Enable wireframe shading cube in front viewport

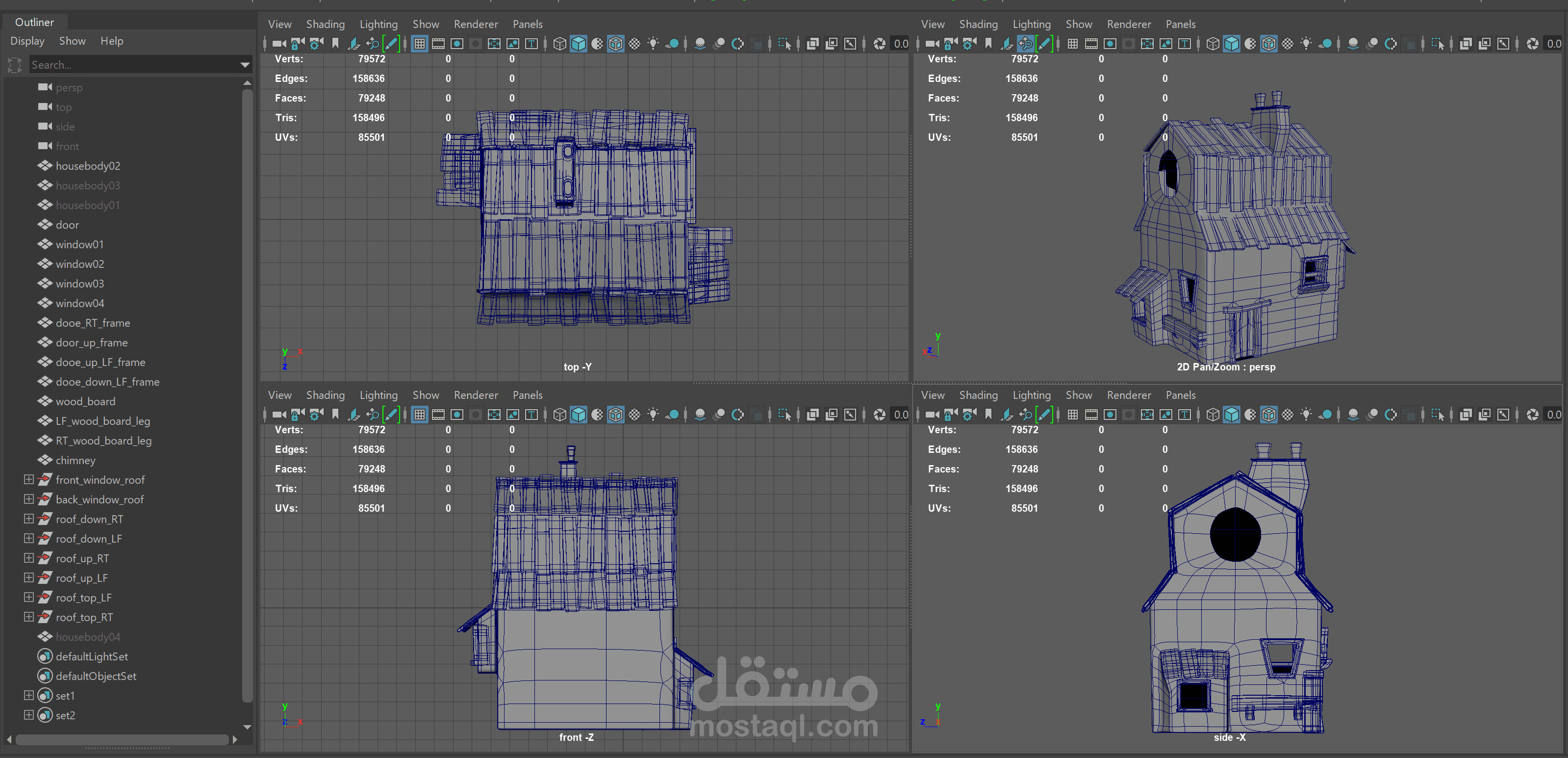pyautogui.click(x=559, y=415)
